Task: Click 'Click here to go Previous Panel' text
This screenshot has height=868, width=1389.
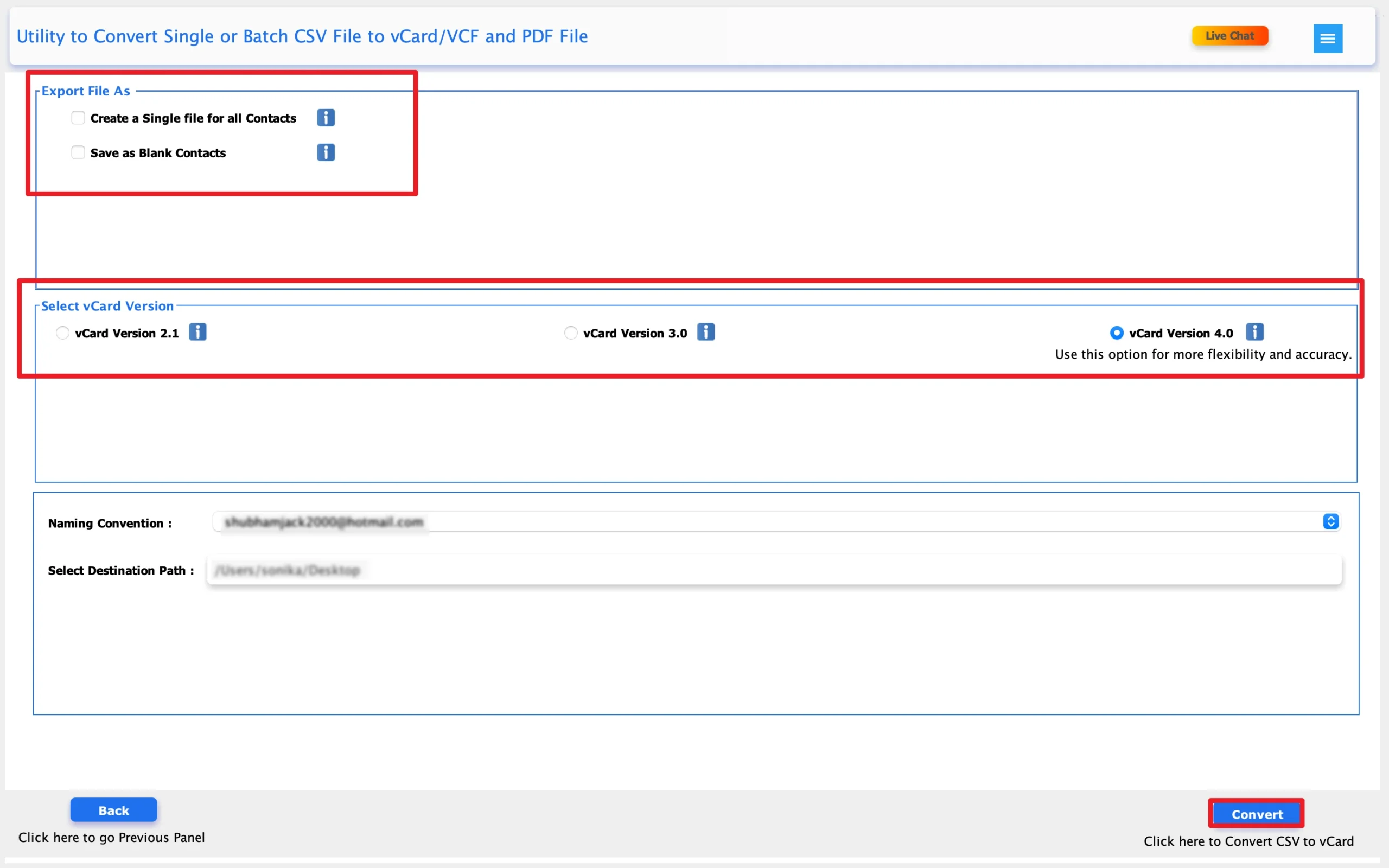Action: 111,837
